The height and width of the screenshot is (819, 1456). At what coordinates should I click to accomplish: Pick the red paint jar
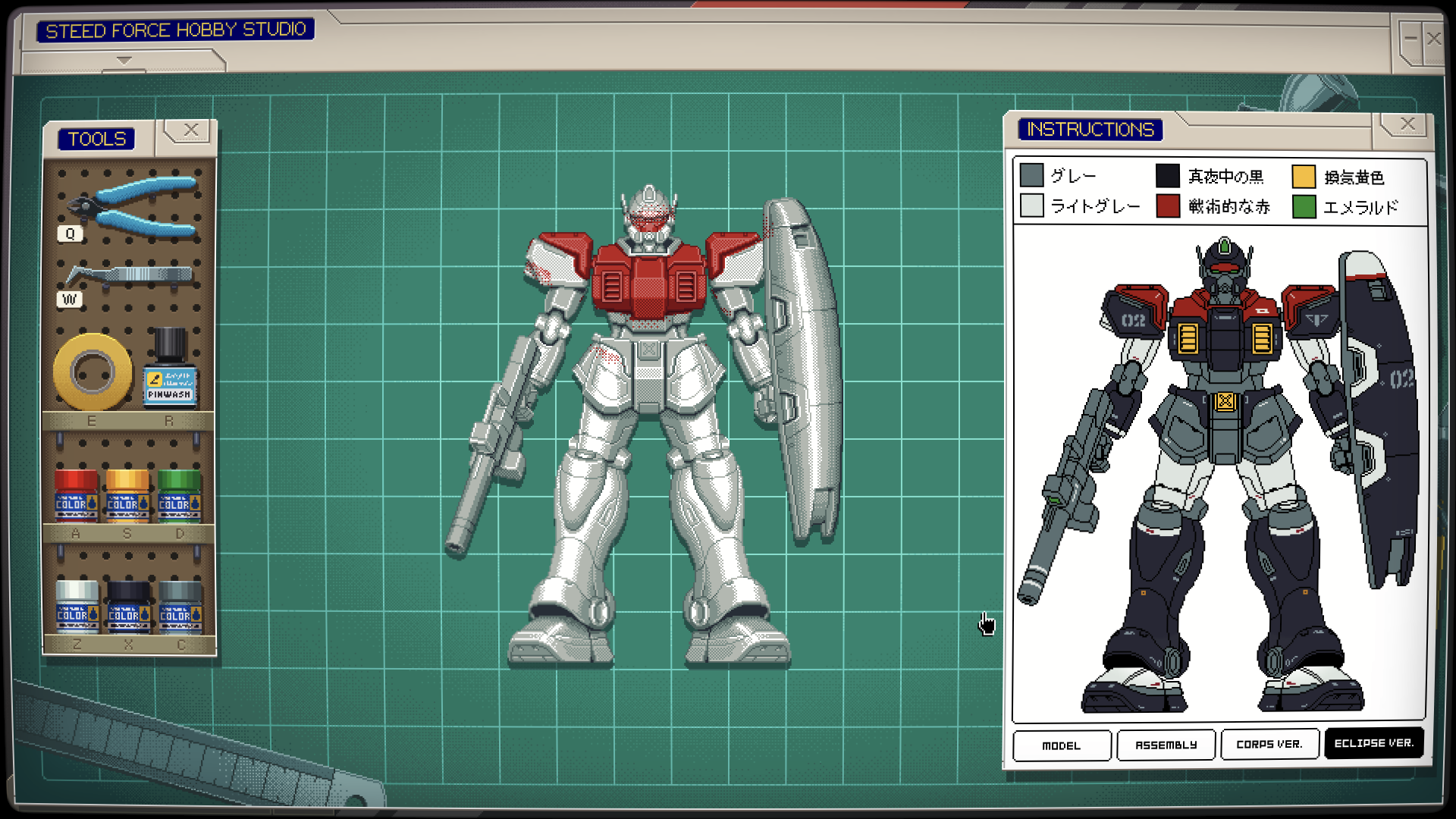tap(76, 496)
